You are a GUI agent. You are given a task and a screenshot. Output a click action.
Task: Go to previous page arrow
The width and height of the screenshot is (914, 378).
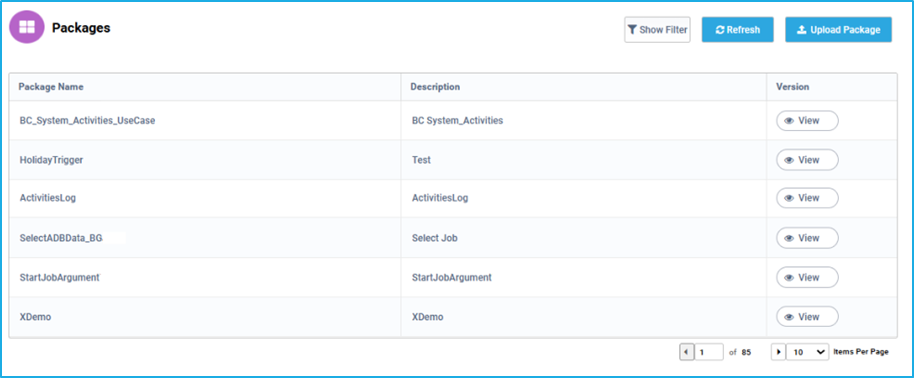click(687, 352)
